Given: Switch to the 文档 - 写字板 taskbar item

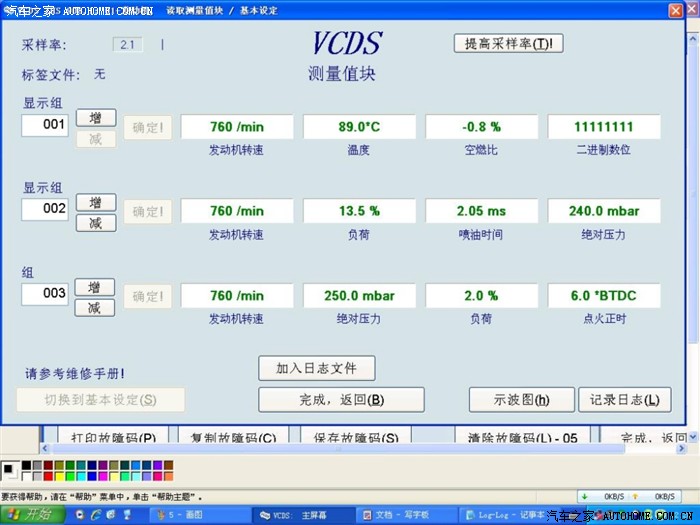Looking at the screenshot, I should pyautogui.click(x=407, y=515).
